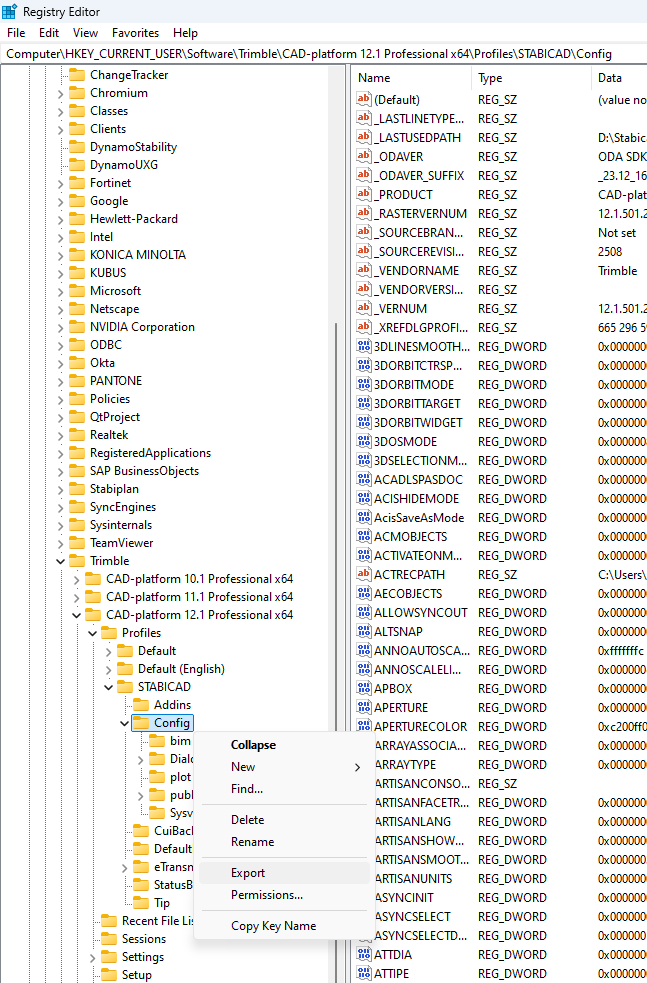Select the _ODAVER_SUFFIX value name
Viewport: 647px width, 983px height.
pyautogui.click(x=419, y=176)
